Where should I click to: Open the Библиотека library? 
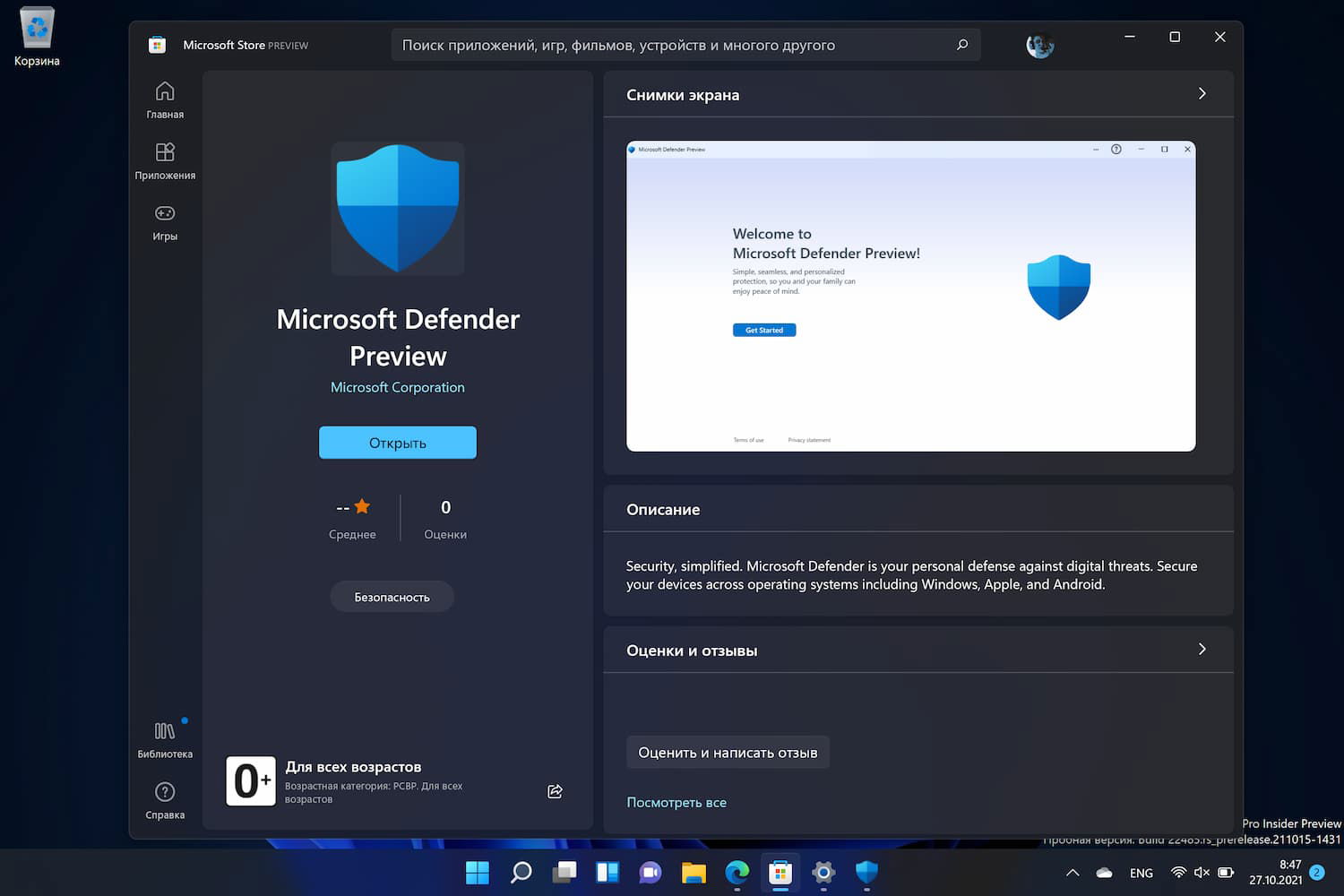(x=165, y=740)
